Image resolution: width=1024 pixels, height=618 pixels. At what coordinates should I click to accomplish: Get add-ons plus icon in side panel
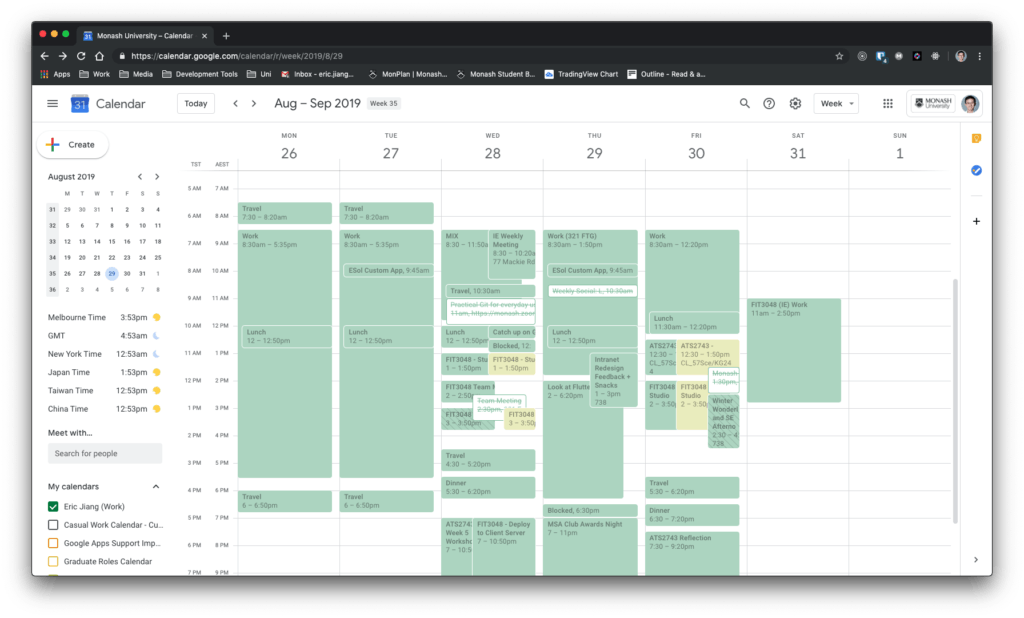(x=976, y=221)
